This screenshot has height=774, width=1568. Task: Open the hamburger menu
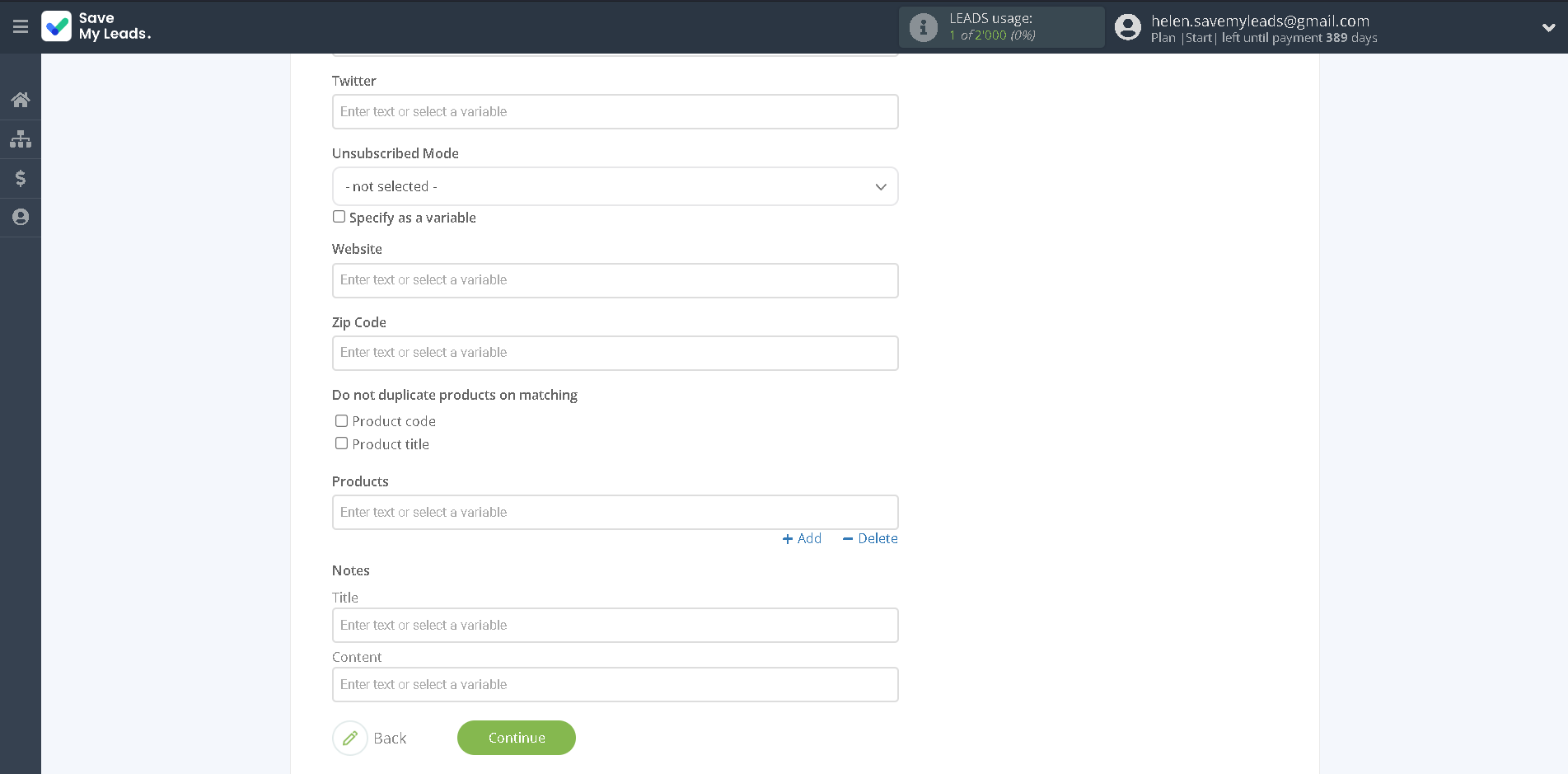21,27
